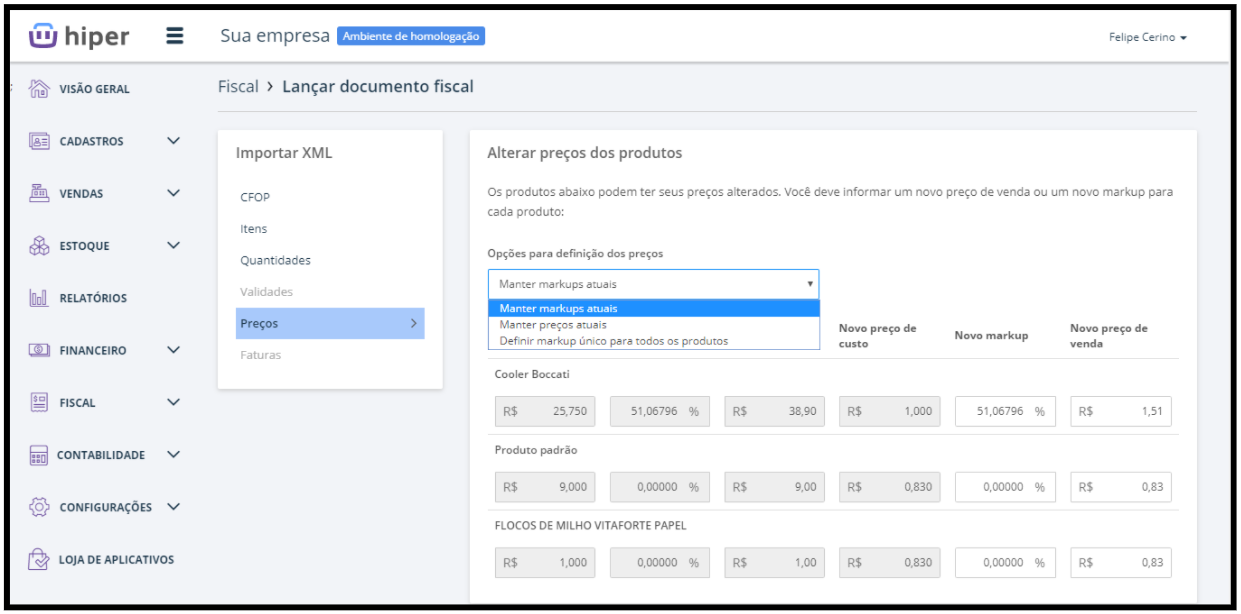
Task: Click the 'Importar XML' panel title
Action: pos(284,153)
